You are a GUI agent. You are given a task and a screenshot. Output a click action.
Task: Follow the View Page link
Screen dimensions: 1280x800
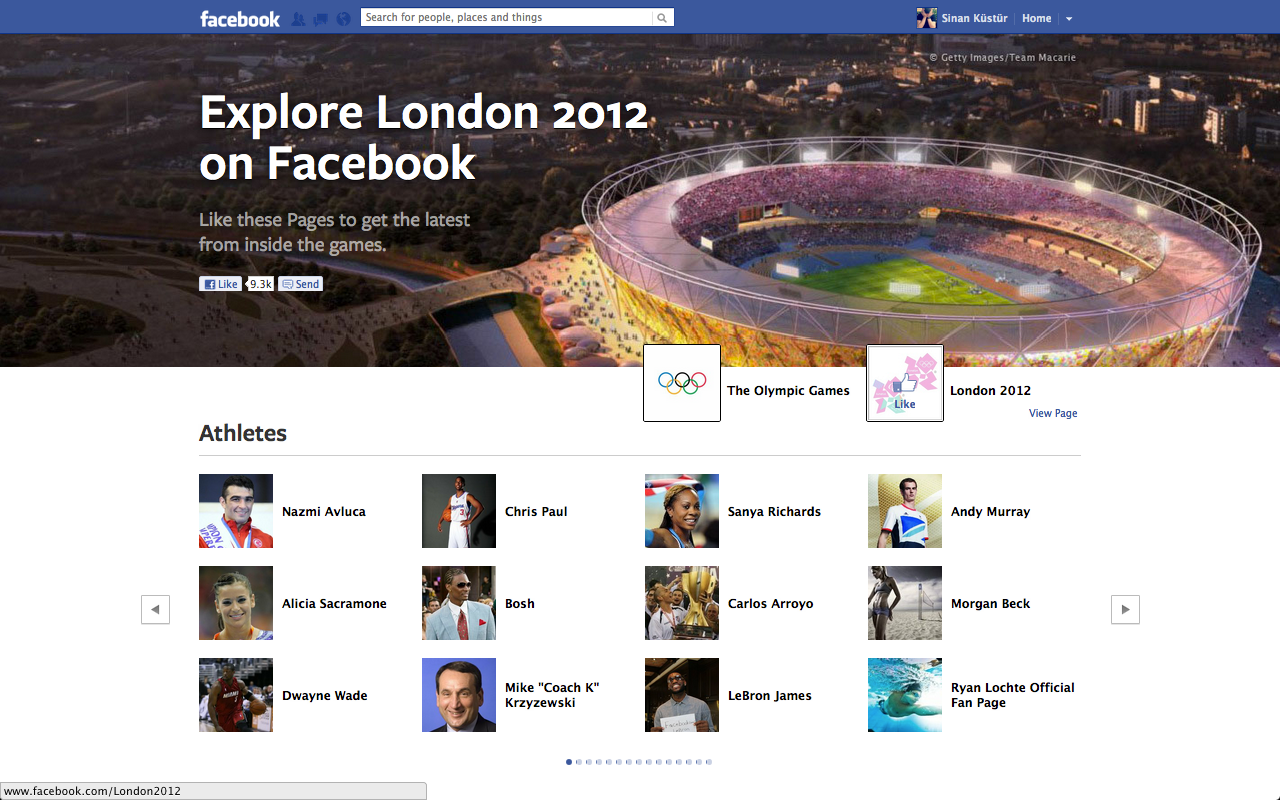1053,413
